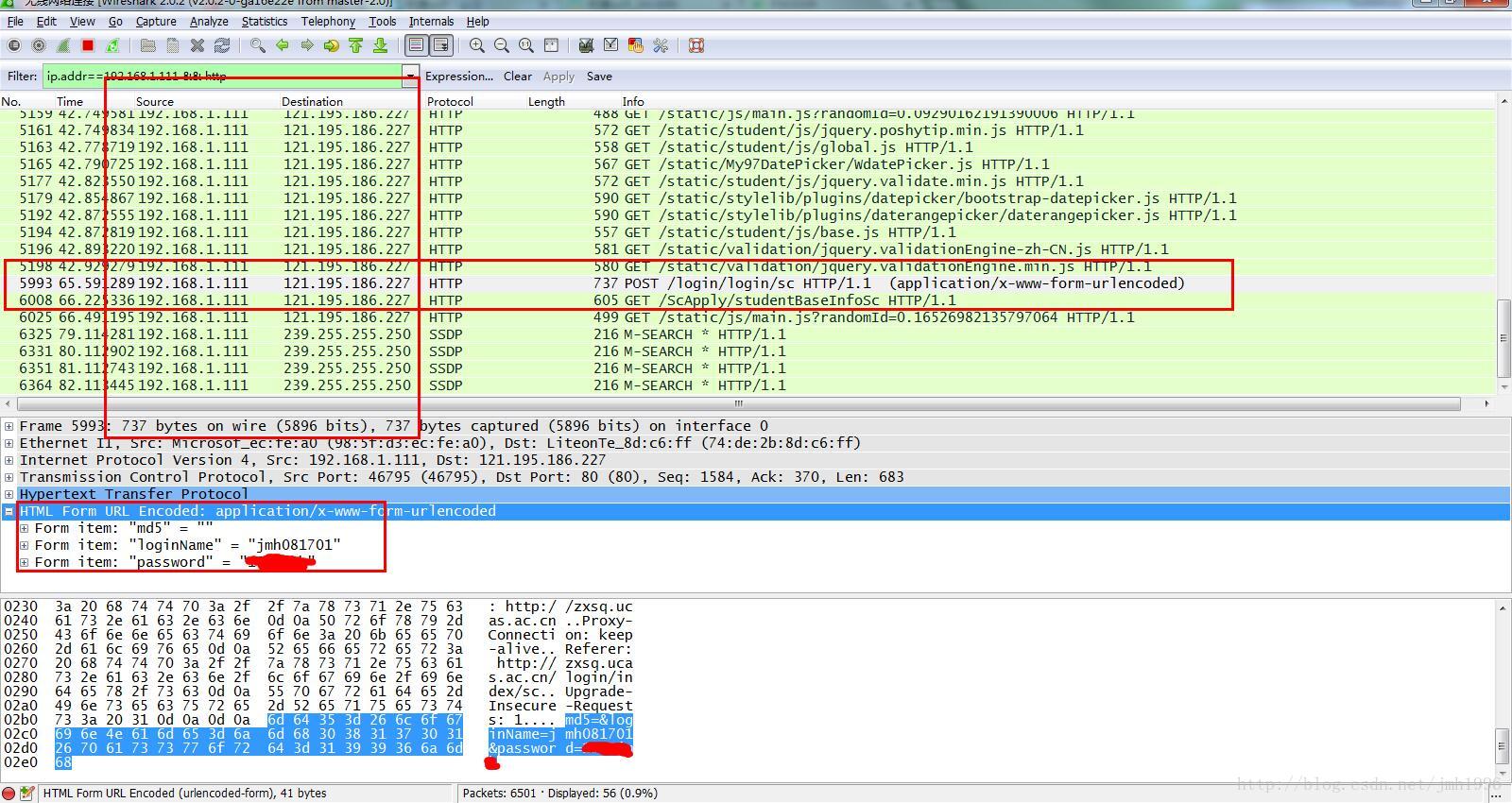Open help lifebuoy icon
1512x803 pixels.
coord(696,45)
